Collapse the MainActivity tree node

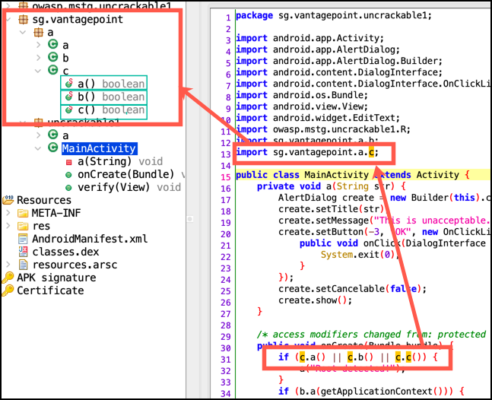tap(38, 148)
